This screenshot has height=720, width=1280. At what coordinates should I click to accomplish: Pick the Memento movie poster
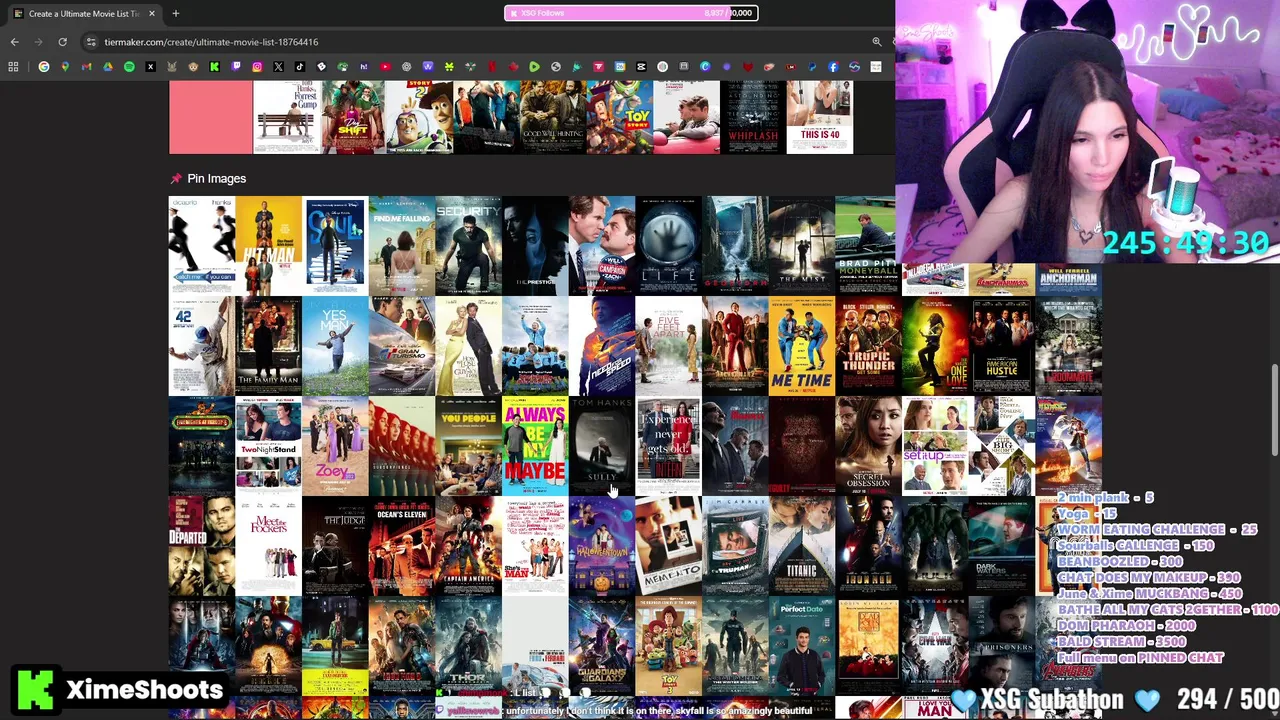coord(668,546)
